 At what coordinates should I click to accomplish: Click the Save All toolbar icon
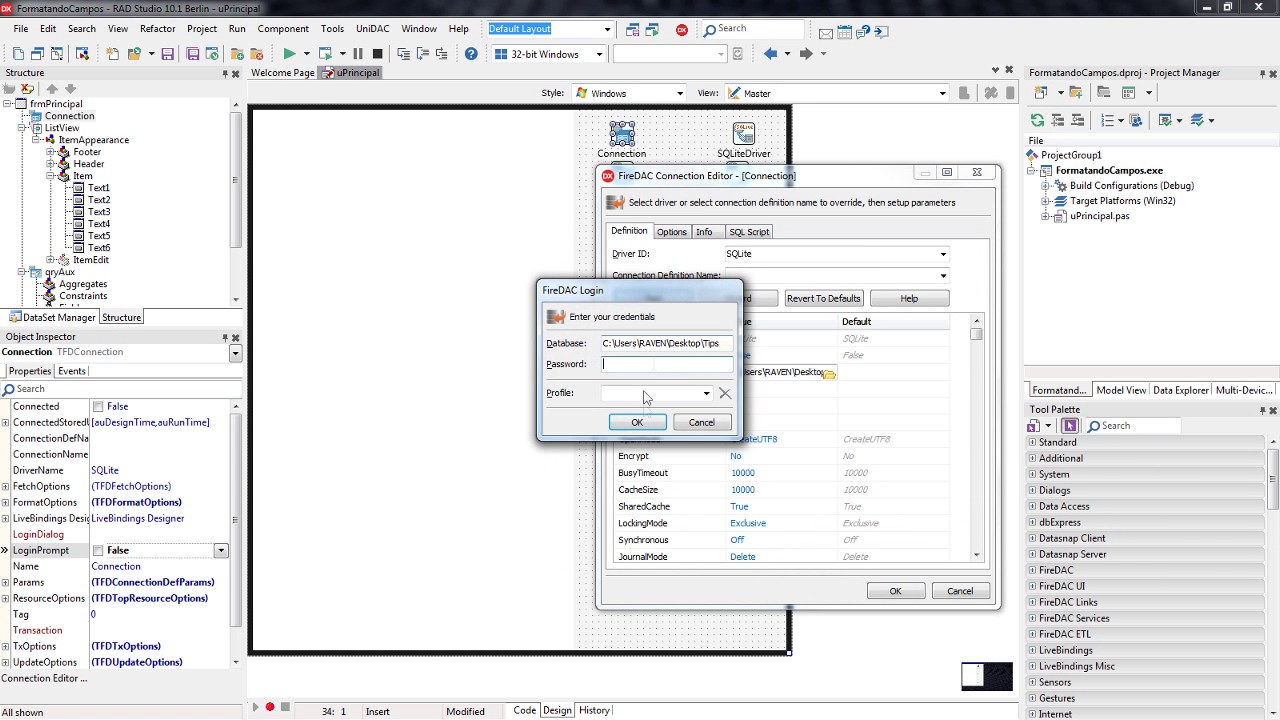click(x=193, y=54)
